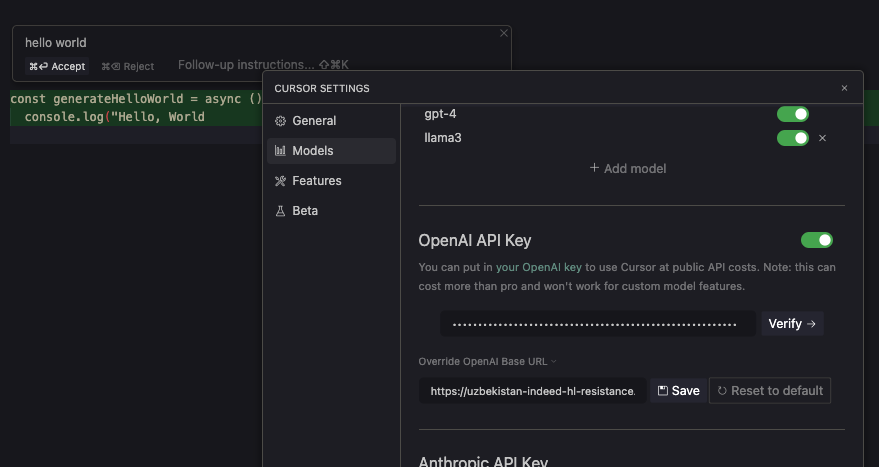The height and width of the screenshot is (467, 879).
Task: Remove the llama3 model with the x icon
Action: [x=822, y=138]
